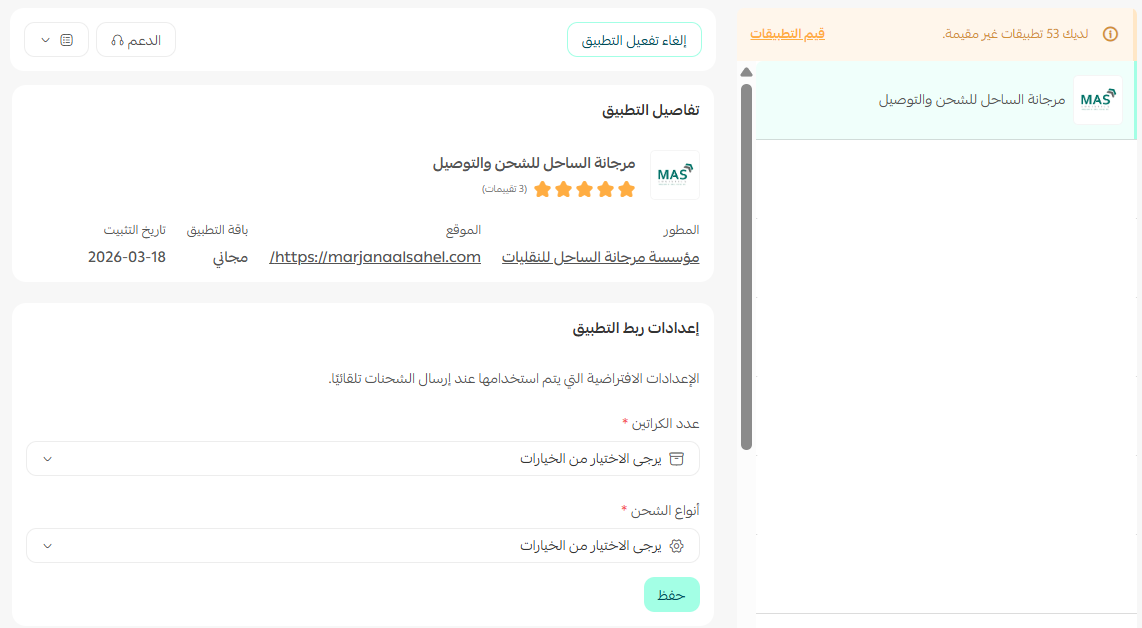Open the marjanaalsahel.com website link
The image size is (1142, 628).
coord(375,256)
